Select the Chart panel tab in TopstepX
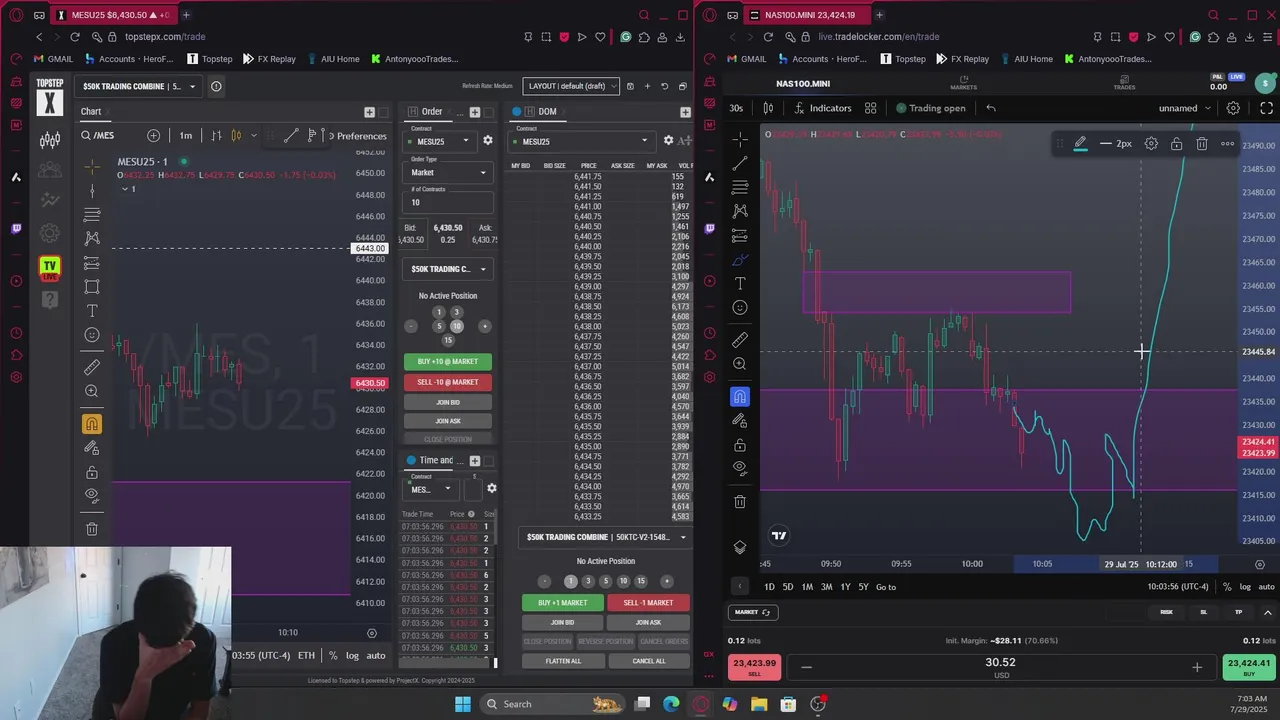 pos(91,112)
